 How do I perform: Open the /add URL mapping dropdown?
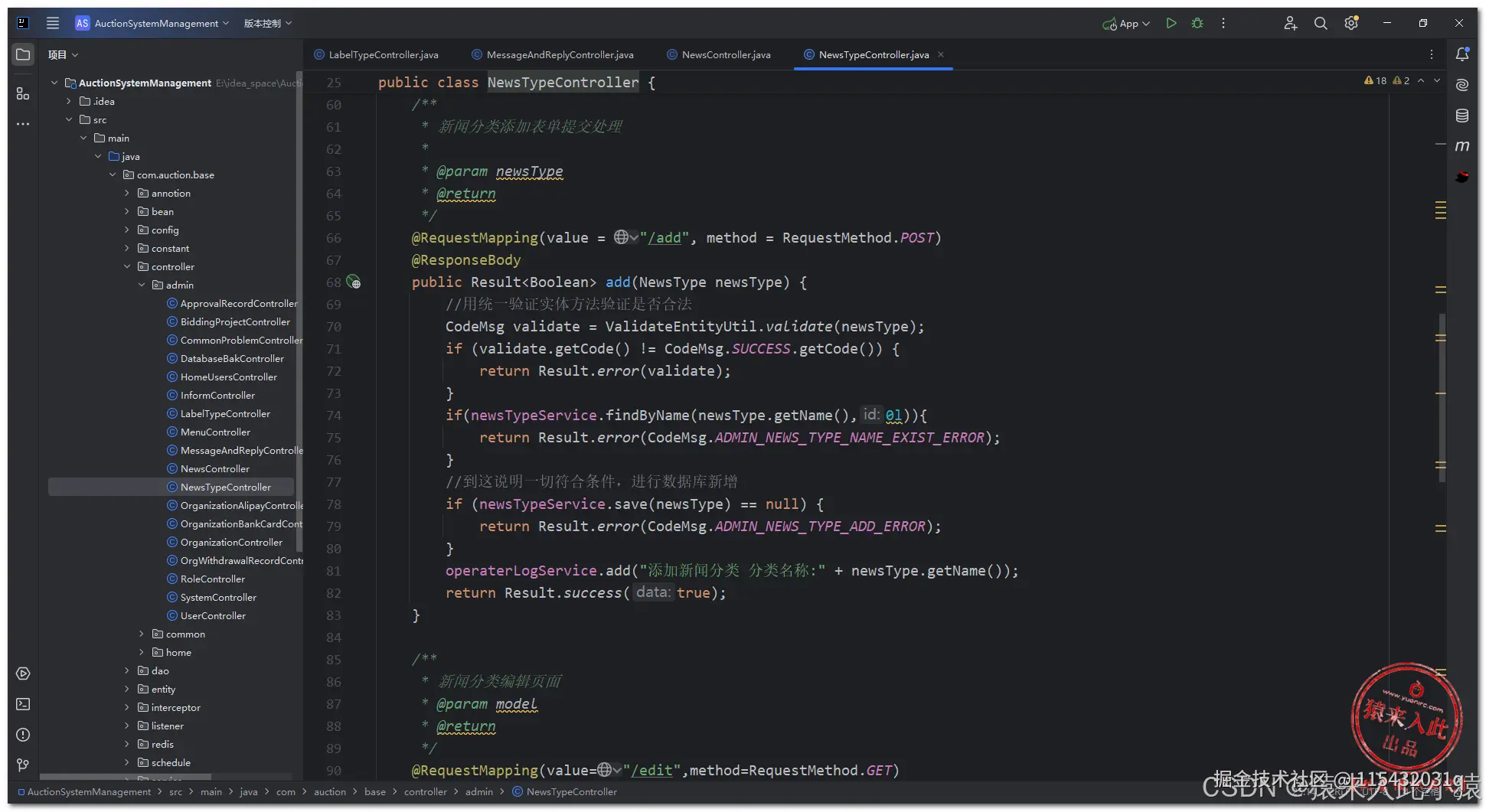(x=626, y=238)
